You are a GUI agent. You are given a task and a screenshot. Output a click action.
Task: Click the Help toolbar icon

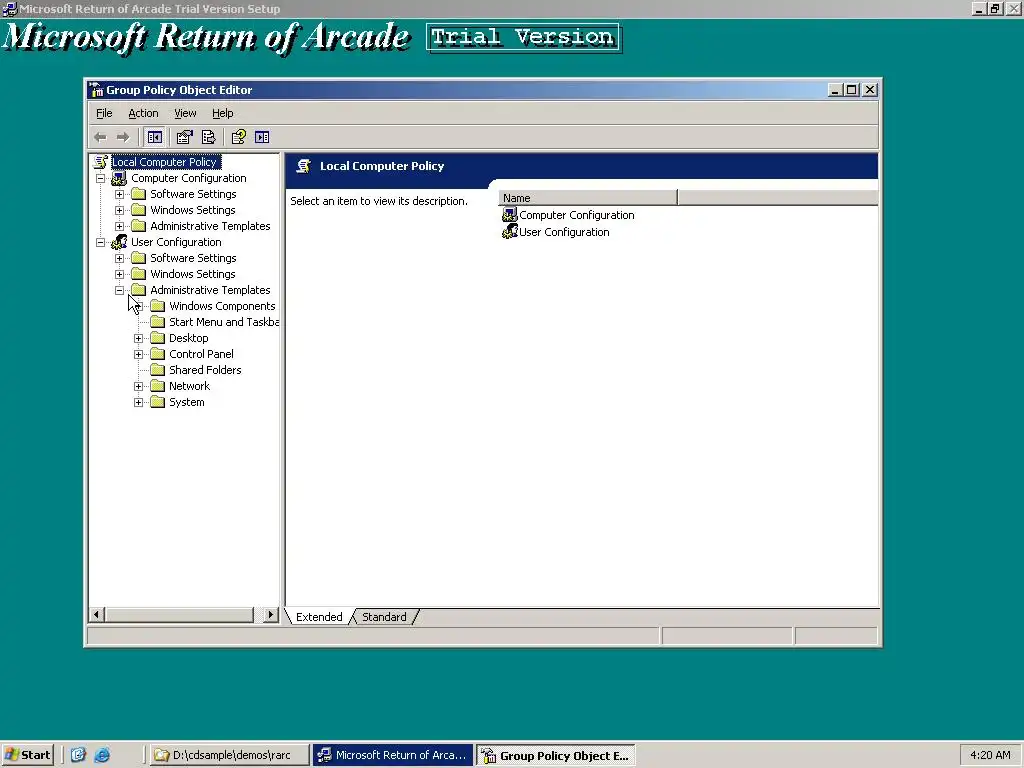pos(238,137)
